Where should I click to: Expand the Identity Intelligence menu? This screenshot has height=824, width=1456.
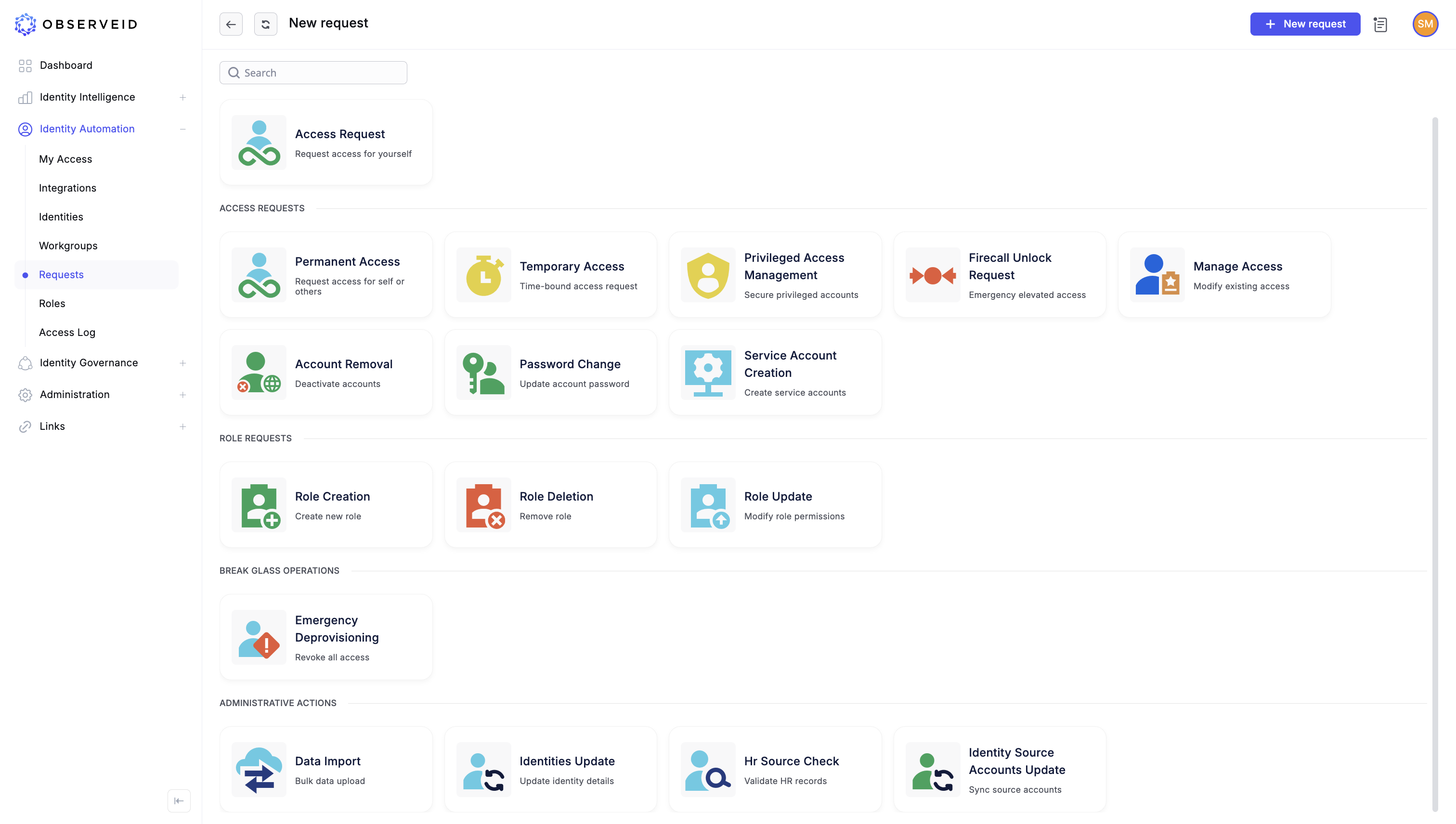coord(182,97)
